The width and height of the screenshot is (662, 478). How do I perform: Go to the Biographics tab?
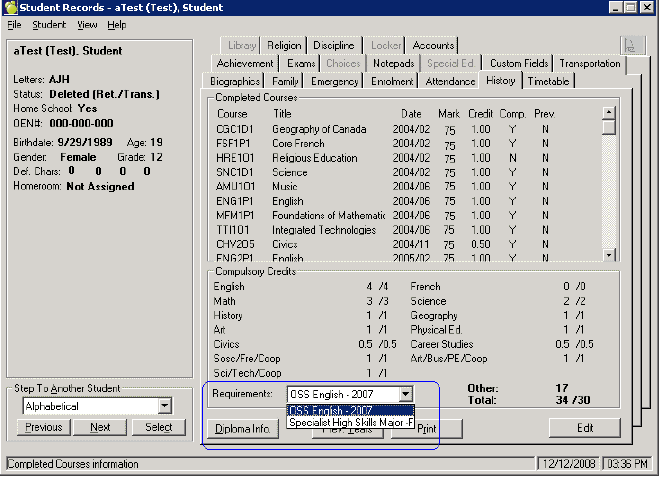[236, 81]
